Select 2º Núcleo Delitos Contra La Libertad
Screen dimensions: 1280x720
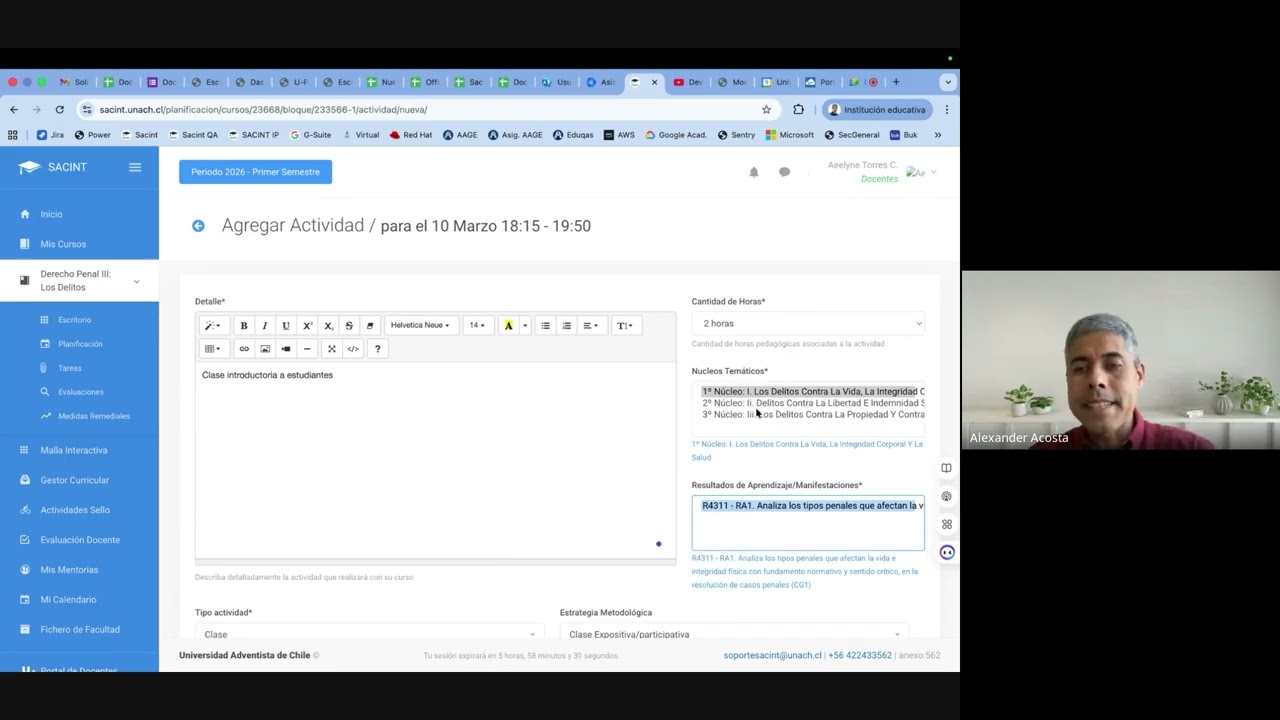click(813, 403)
